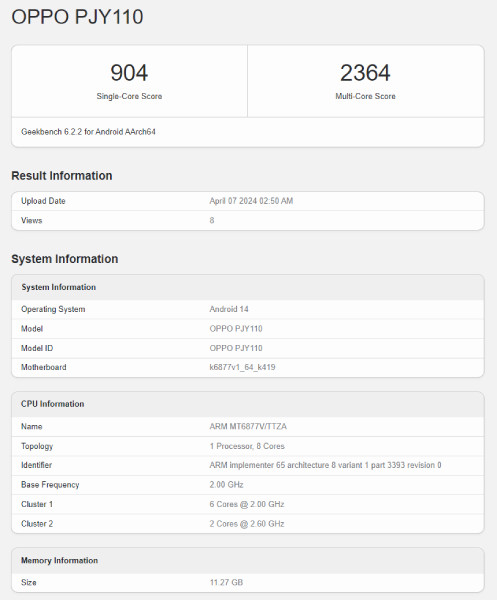The height and width of the screenshot is (600, 497).
Task: Click the System Information table header
Action: 248,287
